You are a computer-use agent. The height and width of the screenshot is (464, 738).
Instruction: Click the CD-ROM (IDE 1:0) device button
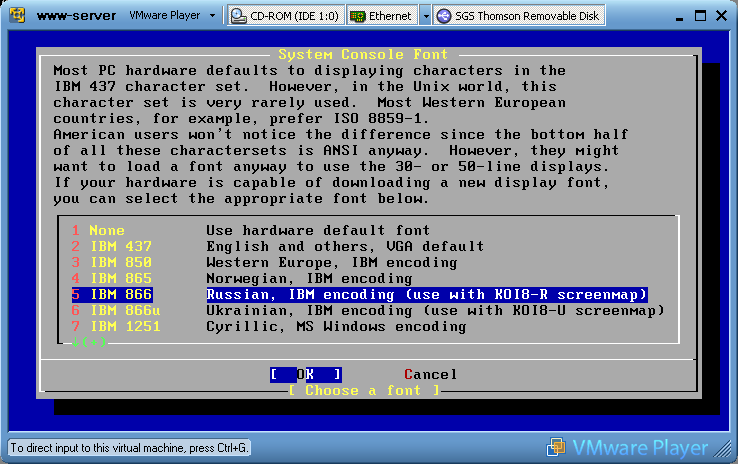coord(286,16)
